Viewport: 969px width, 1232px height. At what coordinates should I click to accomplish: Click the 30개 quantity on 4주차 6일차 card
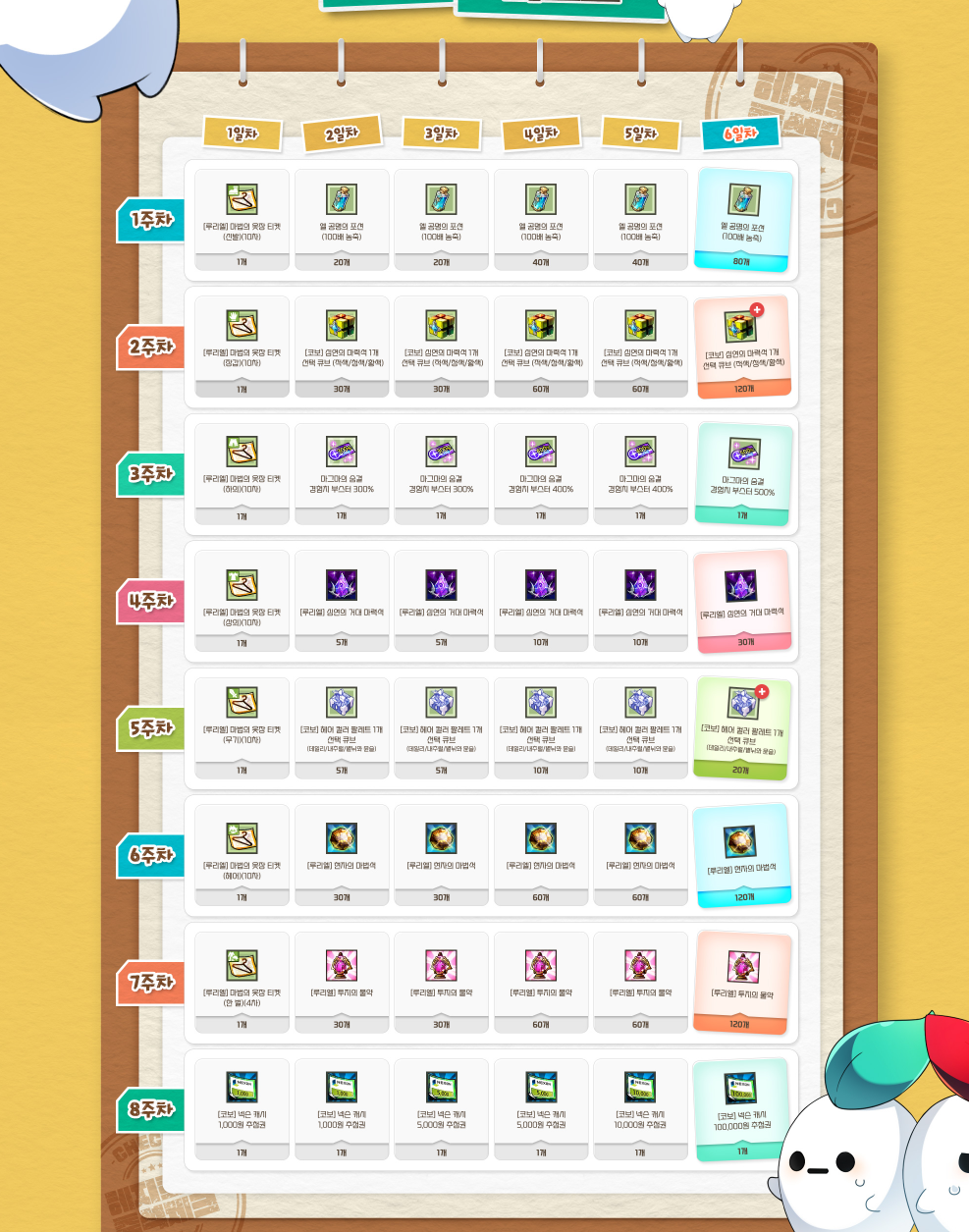(x=746, y=642)
